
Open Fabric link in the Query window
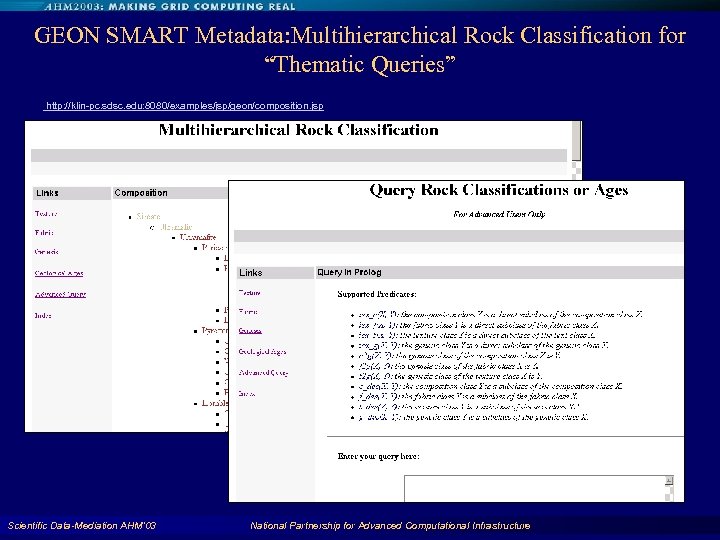pyautogui.click(x=248, y=311)
